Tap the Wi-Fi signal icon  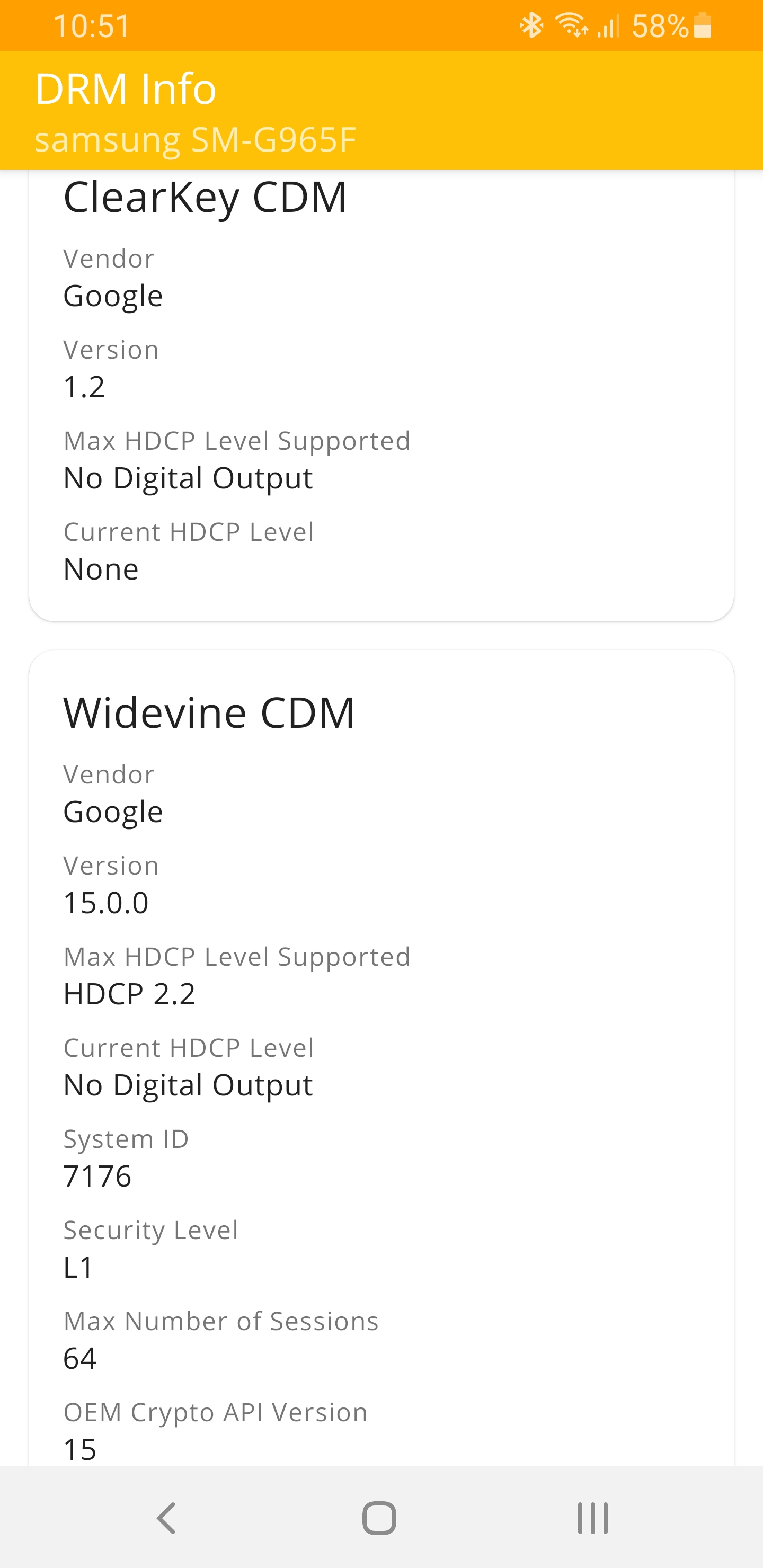pyautogui.click(x=570, y=25)
